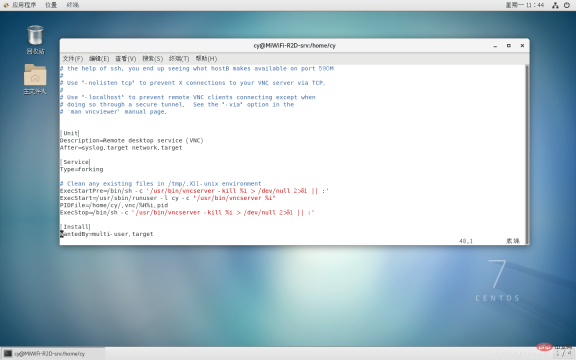
Task: Open the Help (H) menu in terminal
Action: (206, 58)
